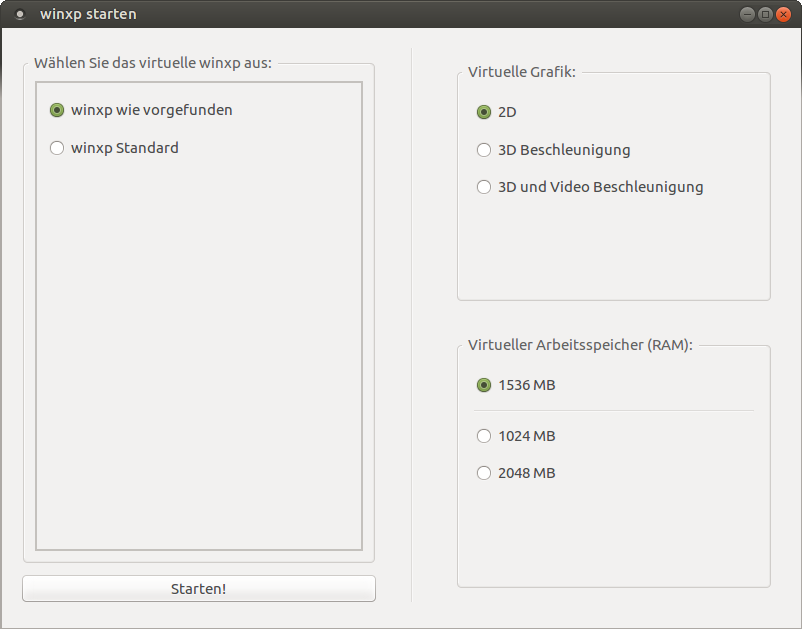Select 2D virtual graphics
Image resolution: width=802 pixels, height=629 pixels.
tap(496, 112)
